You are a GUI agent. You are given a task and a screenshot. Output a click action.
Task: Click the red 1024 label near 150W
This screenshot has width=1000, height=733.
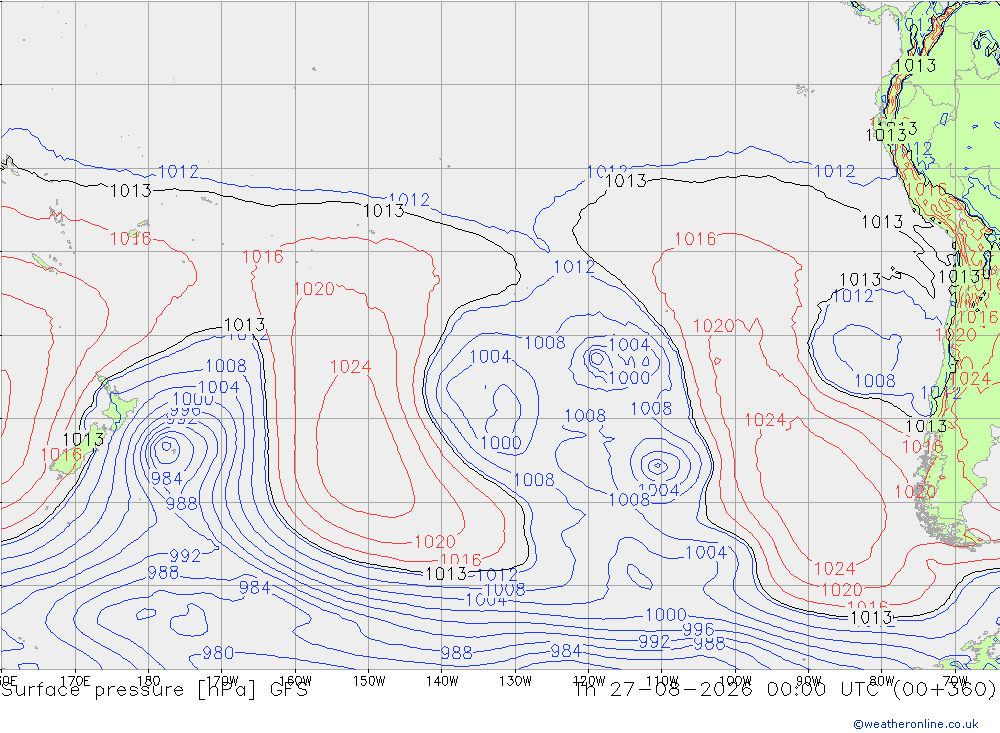pyautogui.click(x=350, y=367)
